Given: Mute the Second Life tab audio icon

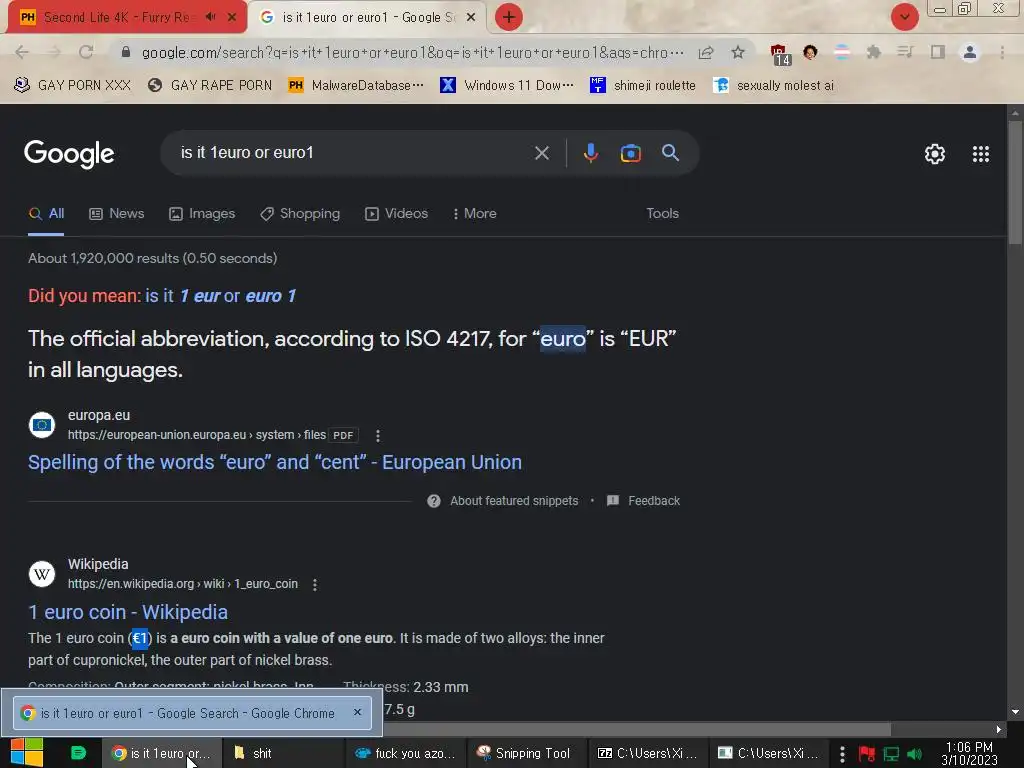Looking at the screenshot, I should click(210, 17).
